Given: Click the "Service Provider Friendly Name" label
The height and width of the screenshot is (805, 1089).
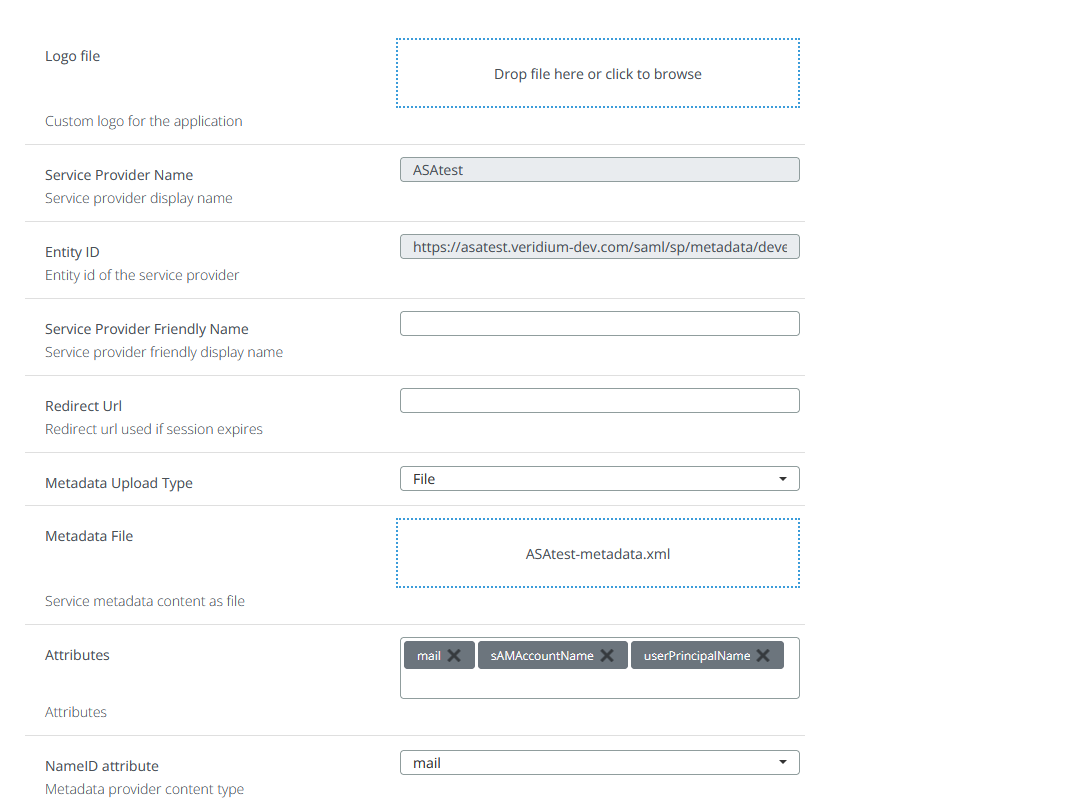Looking at the screenshot, I should pyautogui.click(x=147, y=329).
